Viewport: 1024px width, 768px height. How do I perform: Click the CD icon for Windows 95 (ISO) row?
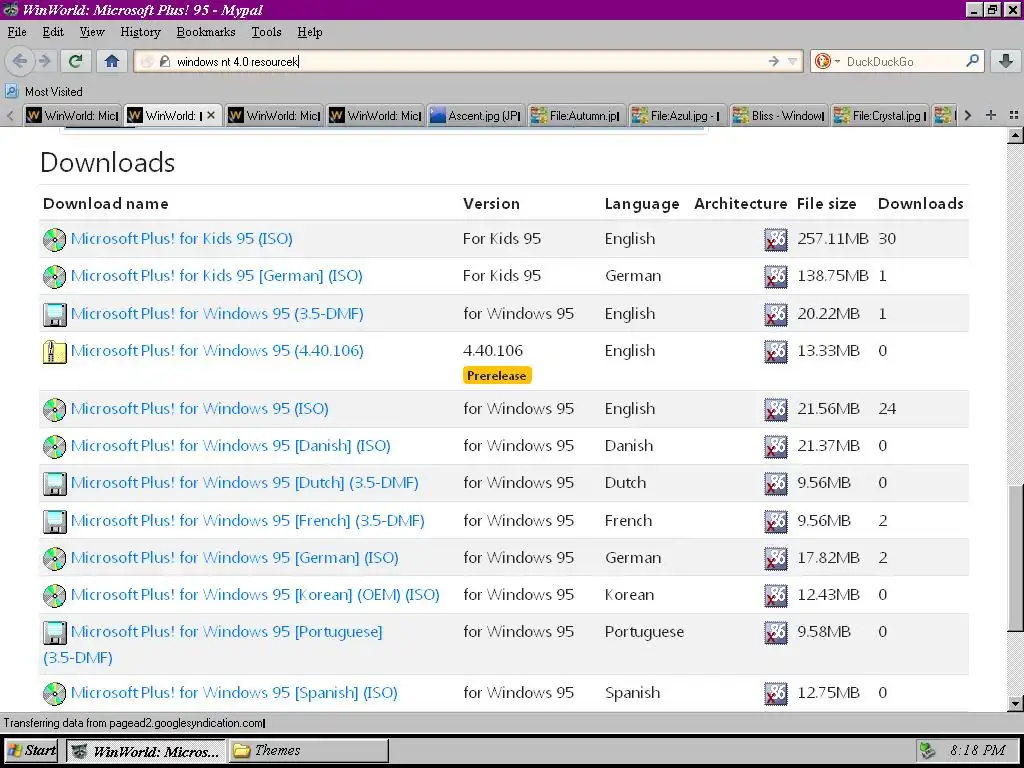55,409
